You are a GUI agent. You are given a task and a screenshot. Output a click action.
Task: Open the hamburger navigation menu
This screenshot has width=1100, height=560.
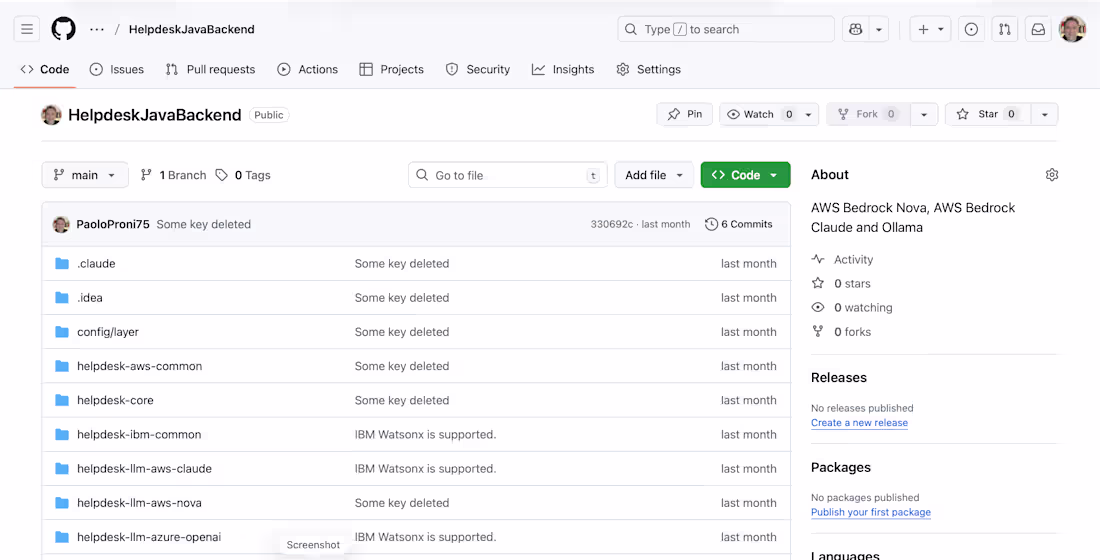27,29
